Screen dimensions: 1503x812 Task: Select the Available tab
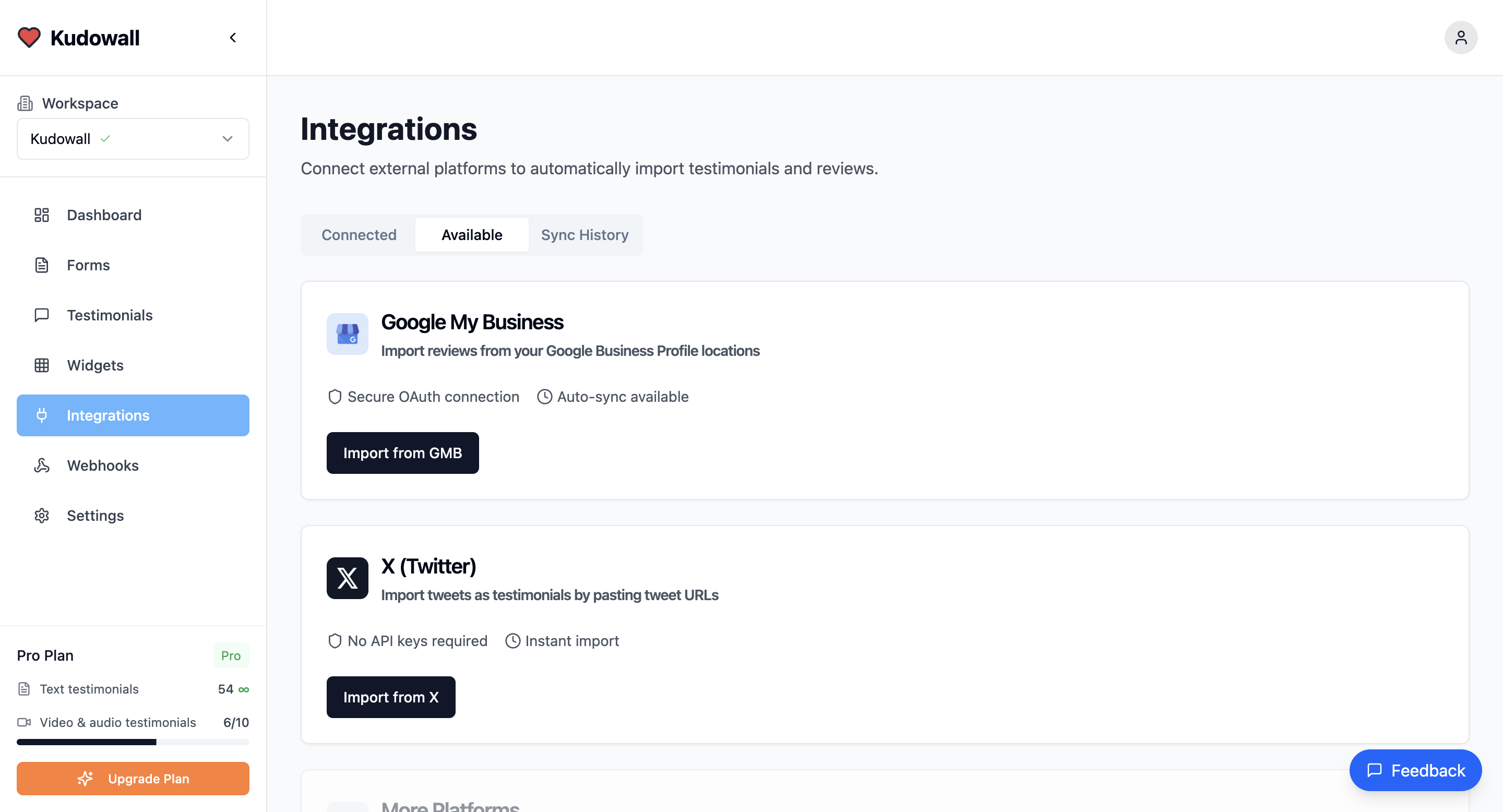(x=471, y=235)
